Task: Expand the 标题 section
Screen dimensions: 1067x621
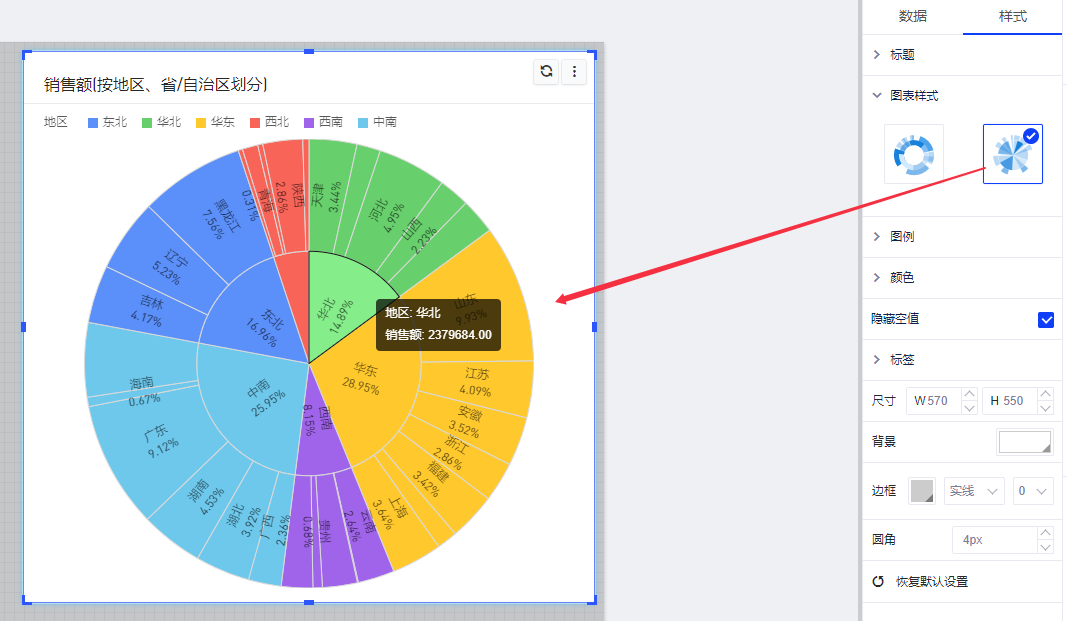Action: pos(902,55)
